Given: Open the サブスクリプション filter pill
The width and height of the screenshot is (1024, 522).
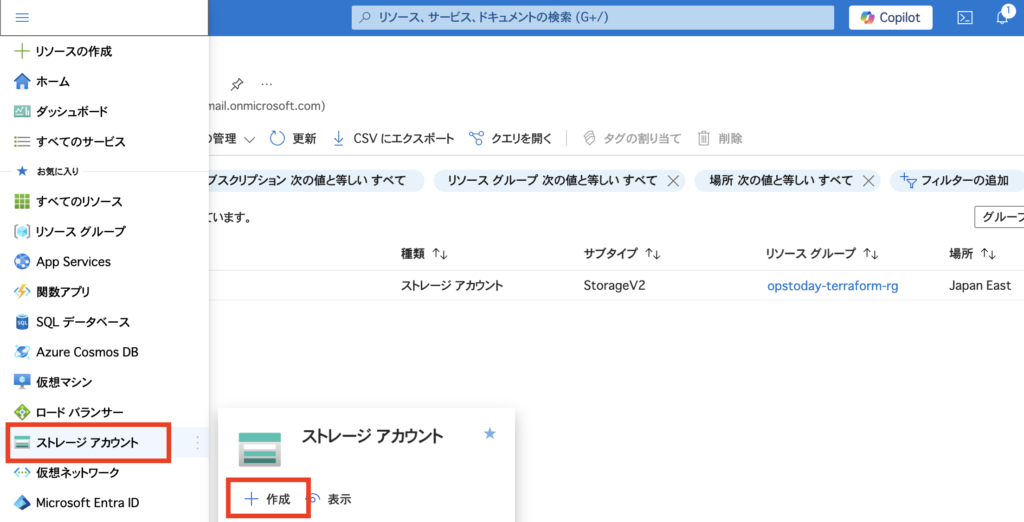Looking at the screenshot, I should 317,181.
